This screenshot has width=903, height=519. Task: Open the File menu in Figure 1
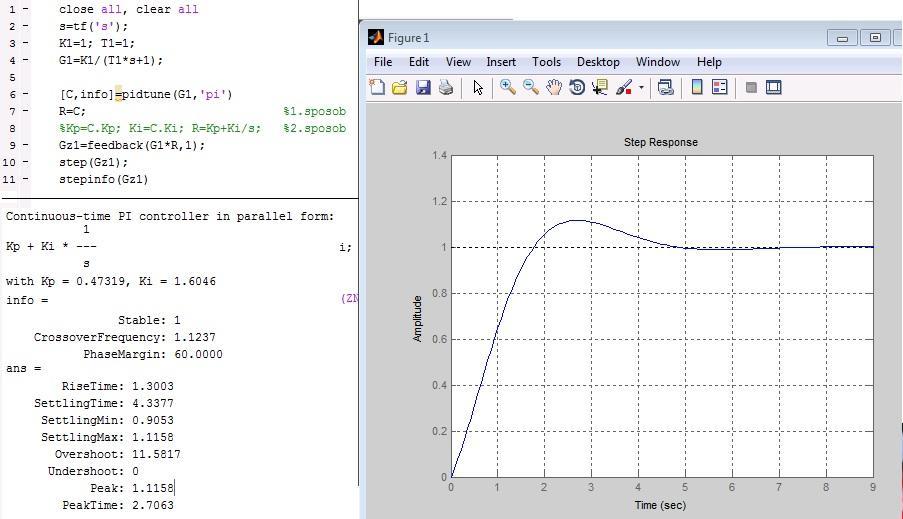coord(383,62)
